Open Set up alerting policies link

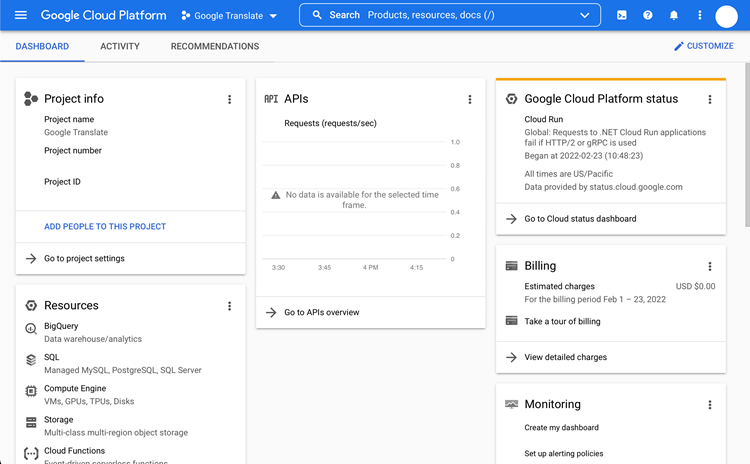[x=563, y=453]
